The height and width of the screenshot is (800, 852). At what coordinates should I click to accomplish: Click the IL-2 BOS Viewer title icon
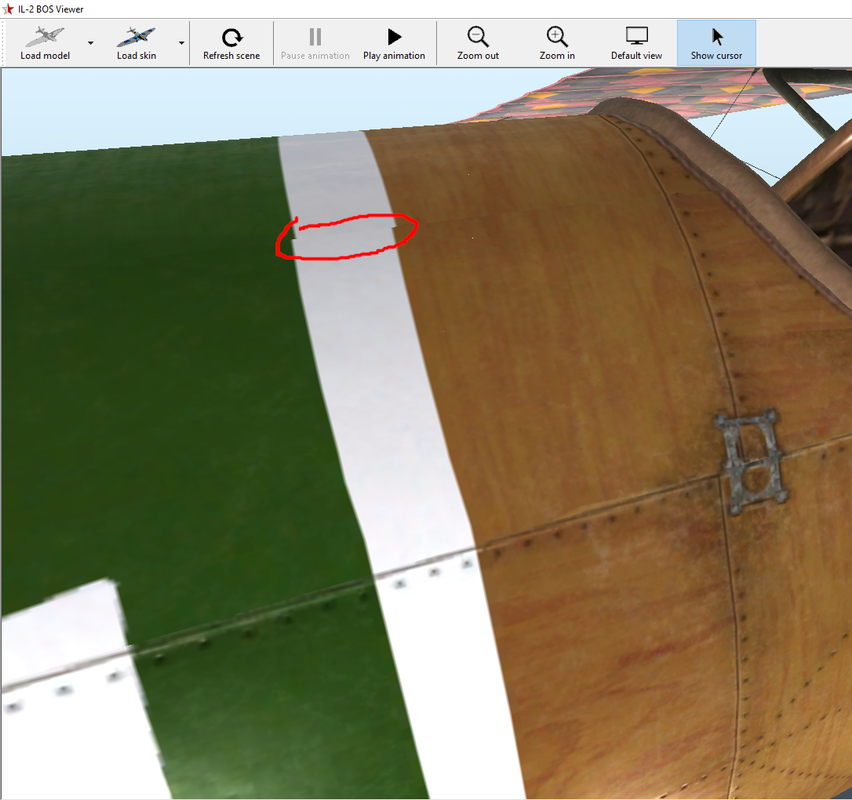[x=8, y=9]
